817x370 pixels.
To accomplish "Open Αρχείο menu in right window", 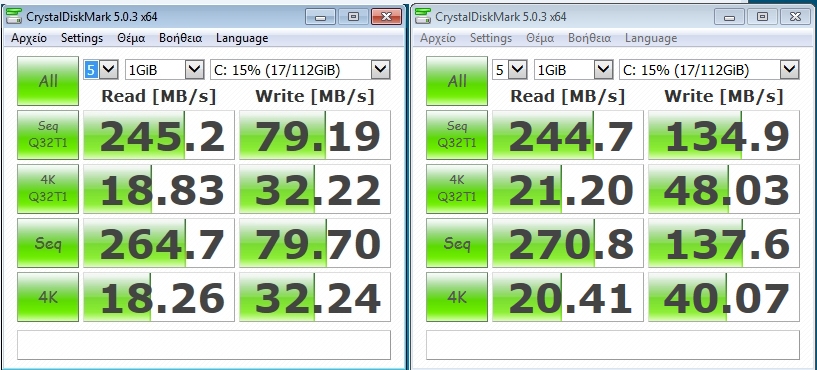I will point(438,38).
